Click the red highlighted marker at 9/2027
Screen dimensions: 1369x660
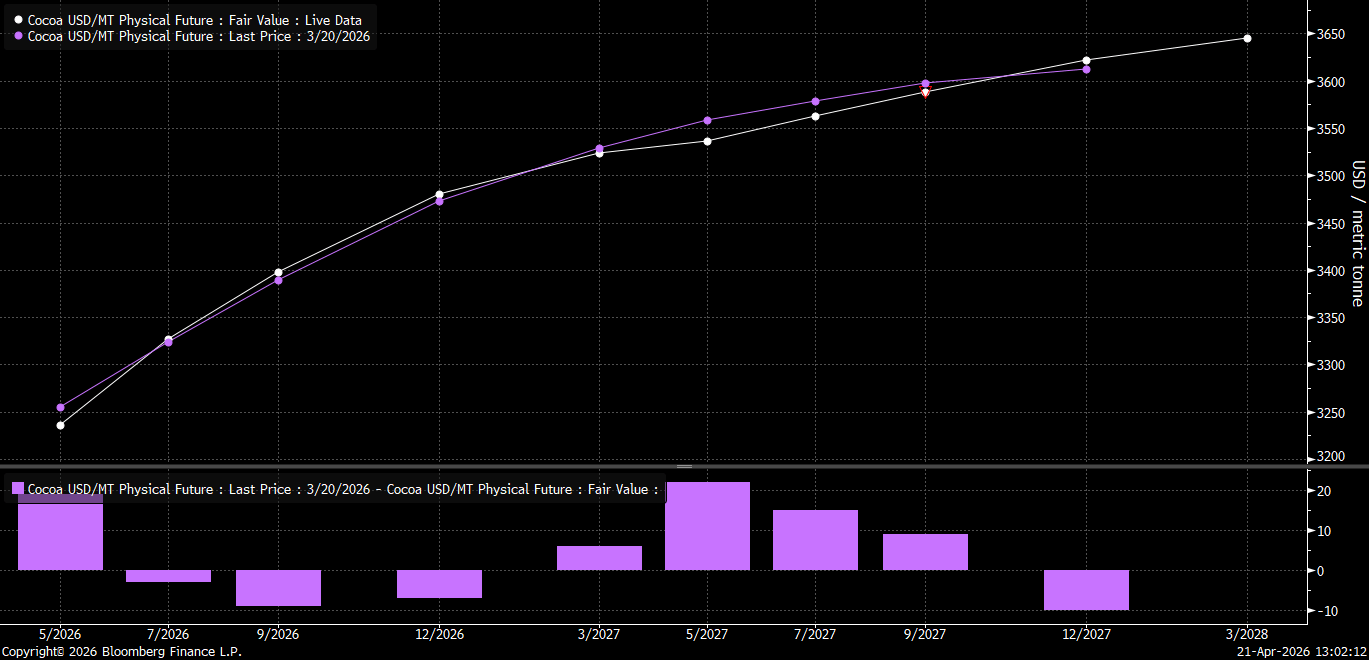(x=925, y=89)
